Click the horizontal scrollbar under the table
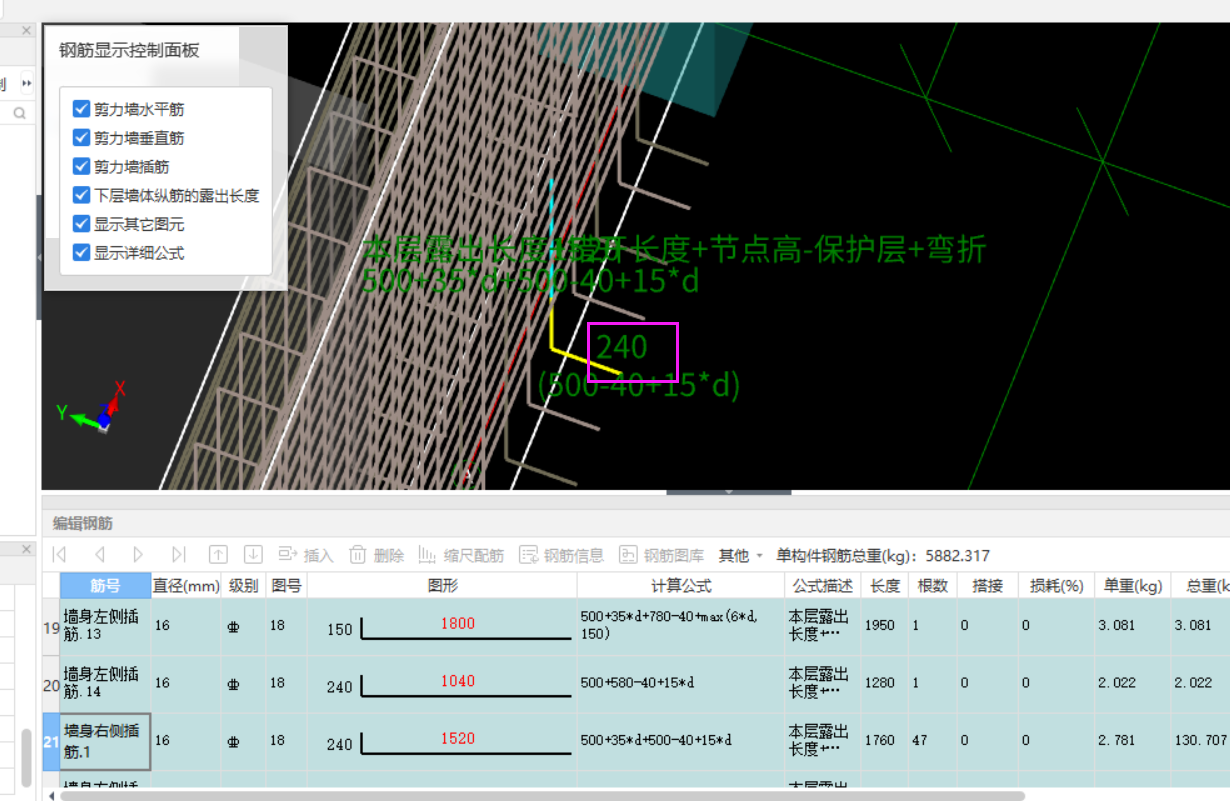1230x801 pixels. click(x=542, y=795)
